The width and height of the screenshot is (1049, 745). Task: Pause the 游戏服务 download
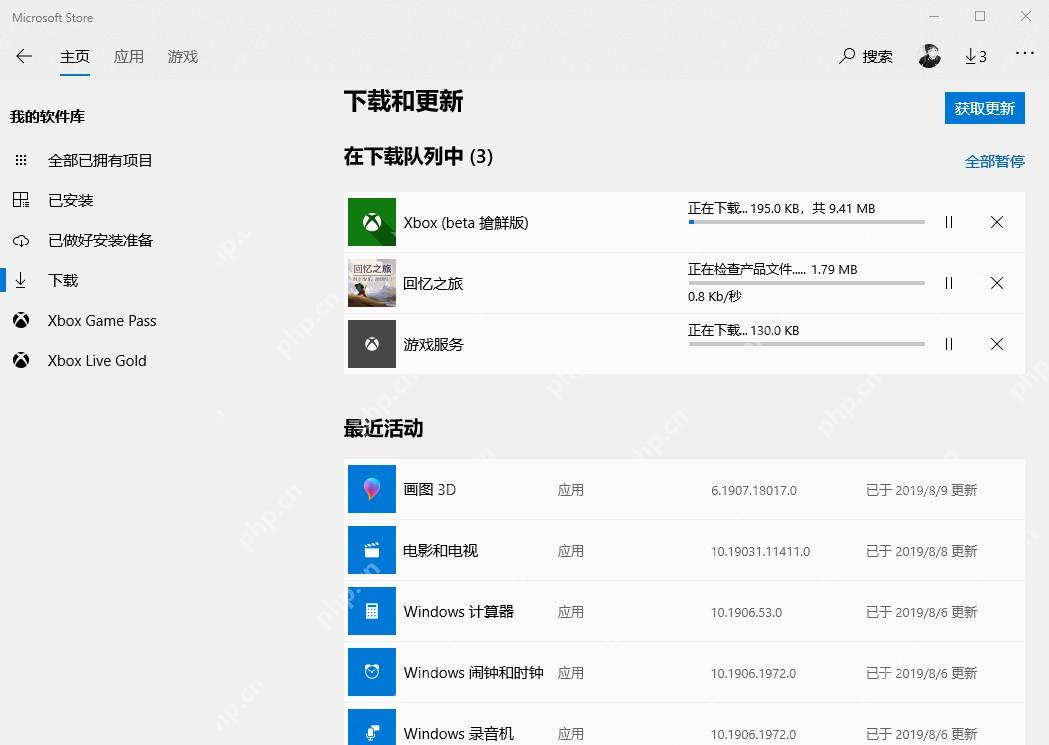949,344
